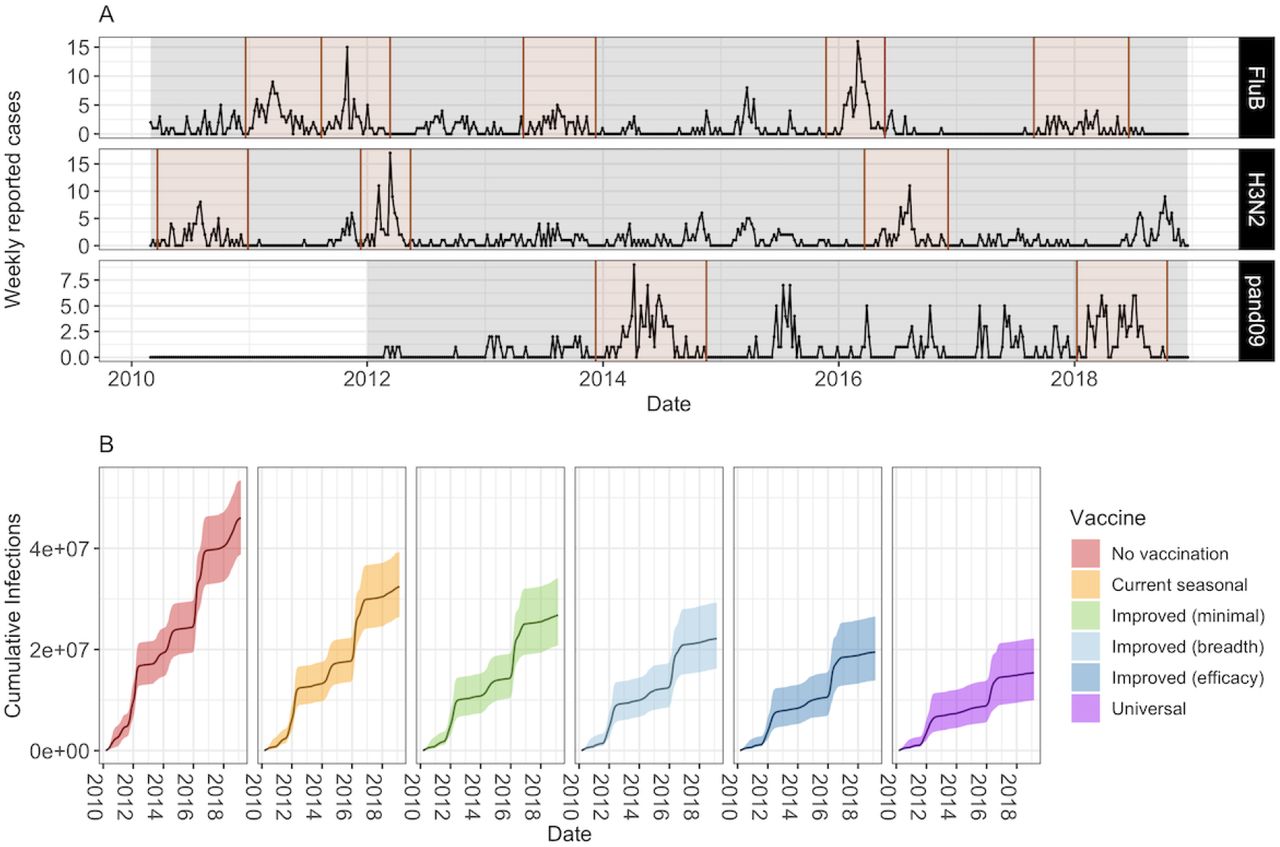Screen dimensions: 1280x847
Task: Click the red No vaccination legend swatch
Action: pos(1084,553)
